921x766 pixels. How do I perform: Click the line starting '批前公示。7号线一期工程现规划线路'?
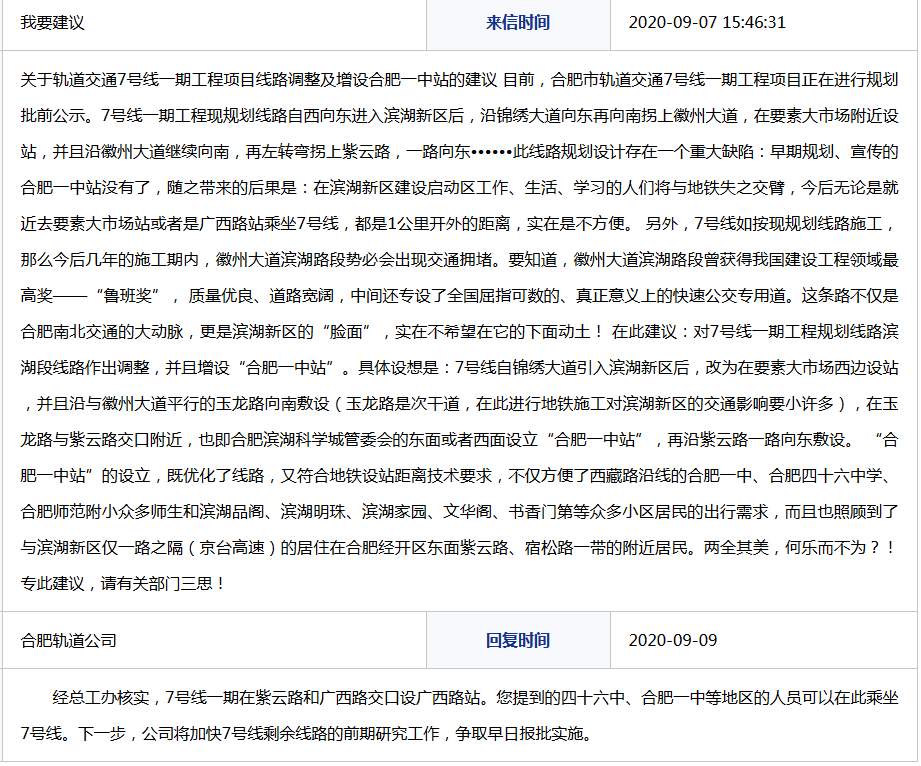coord(459,116)
